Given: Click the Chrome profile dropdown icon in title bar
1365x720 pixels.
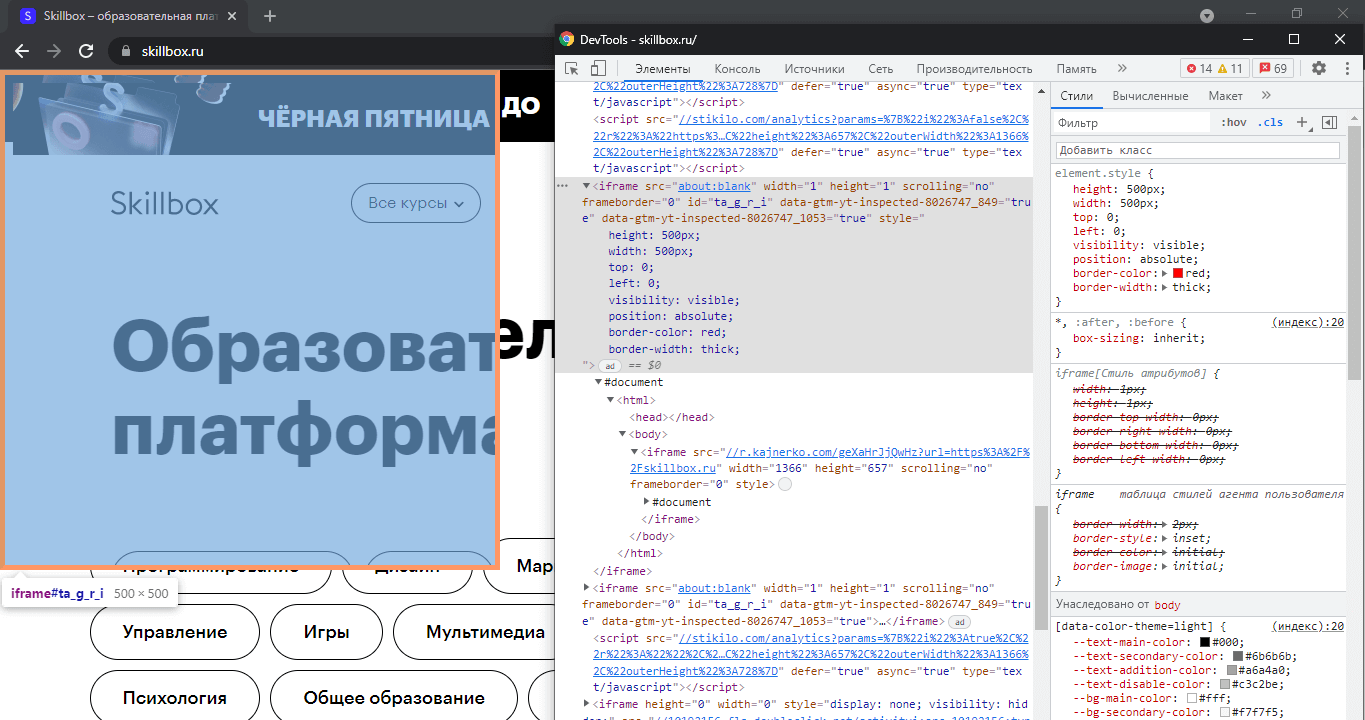Looking at the screenshot, I should [x=1207, y=16].
